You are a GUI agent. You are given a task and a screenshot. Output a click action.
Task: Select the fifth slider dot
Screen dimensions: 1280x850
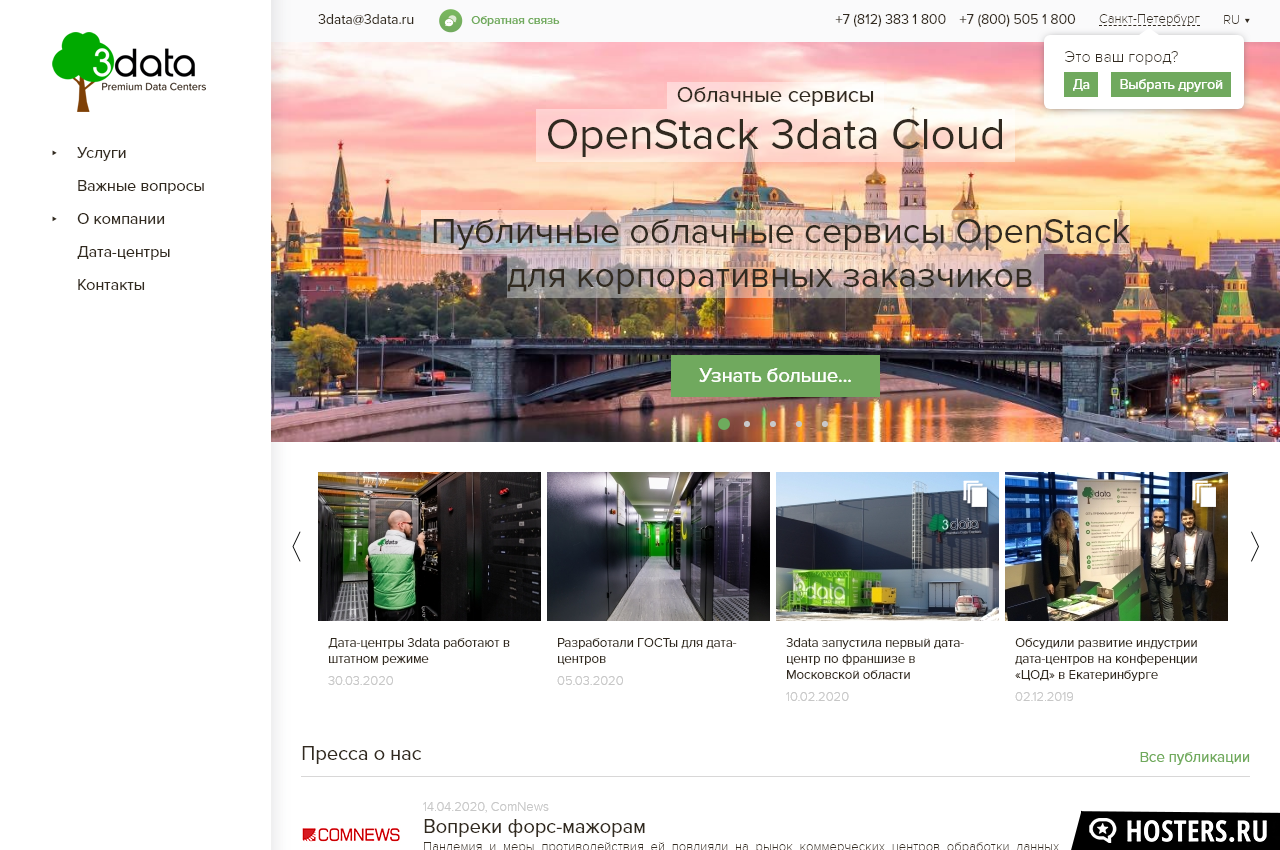coord(825,424)
